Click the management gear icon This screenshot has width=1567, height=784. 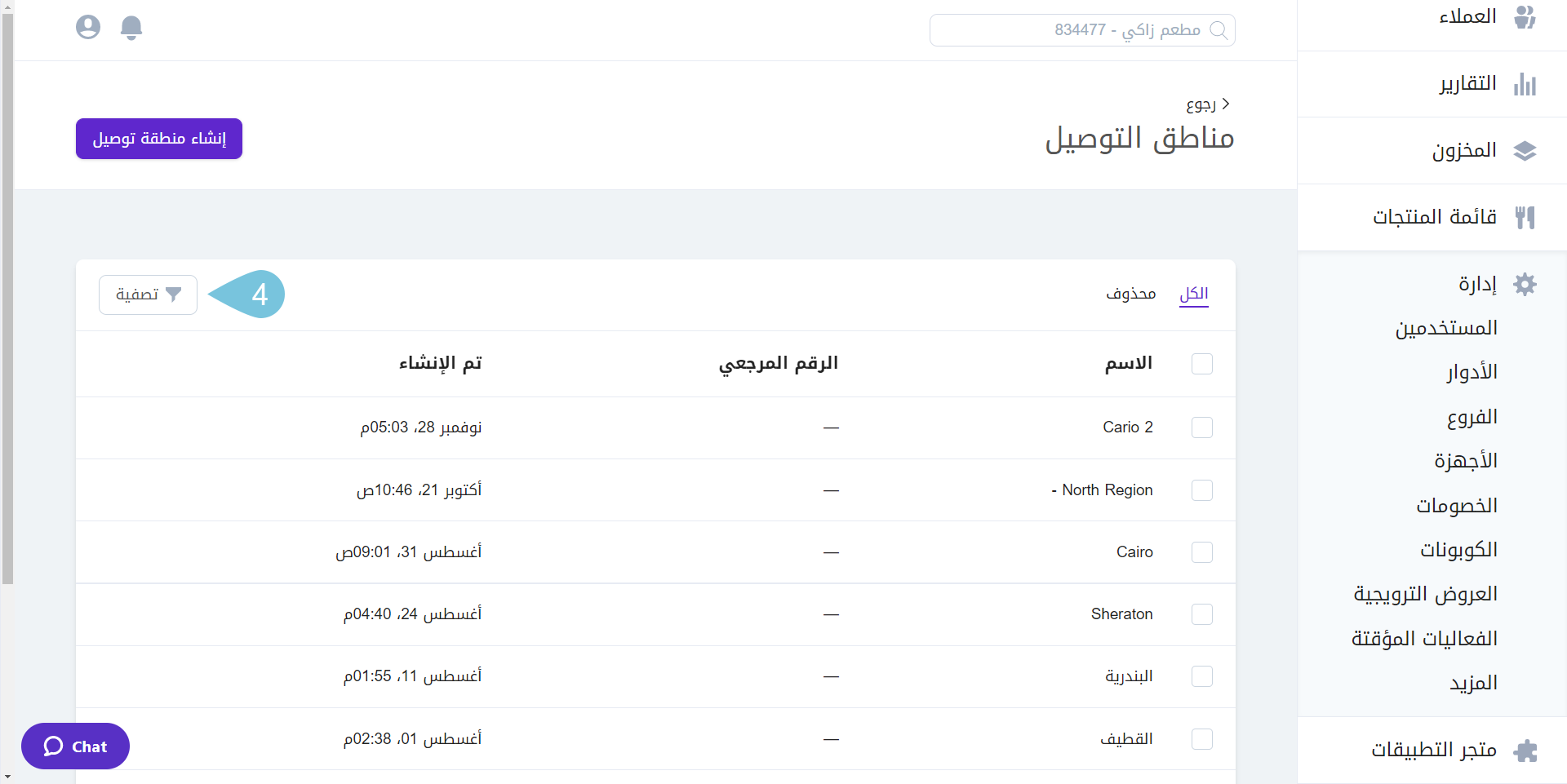click(1525, 284)
